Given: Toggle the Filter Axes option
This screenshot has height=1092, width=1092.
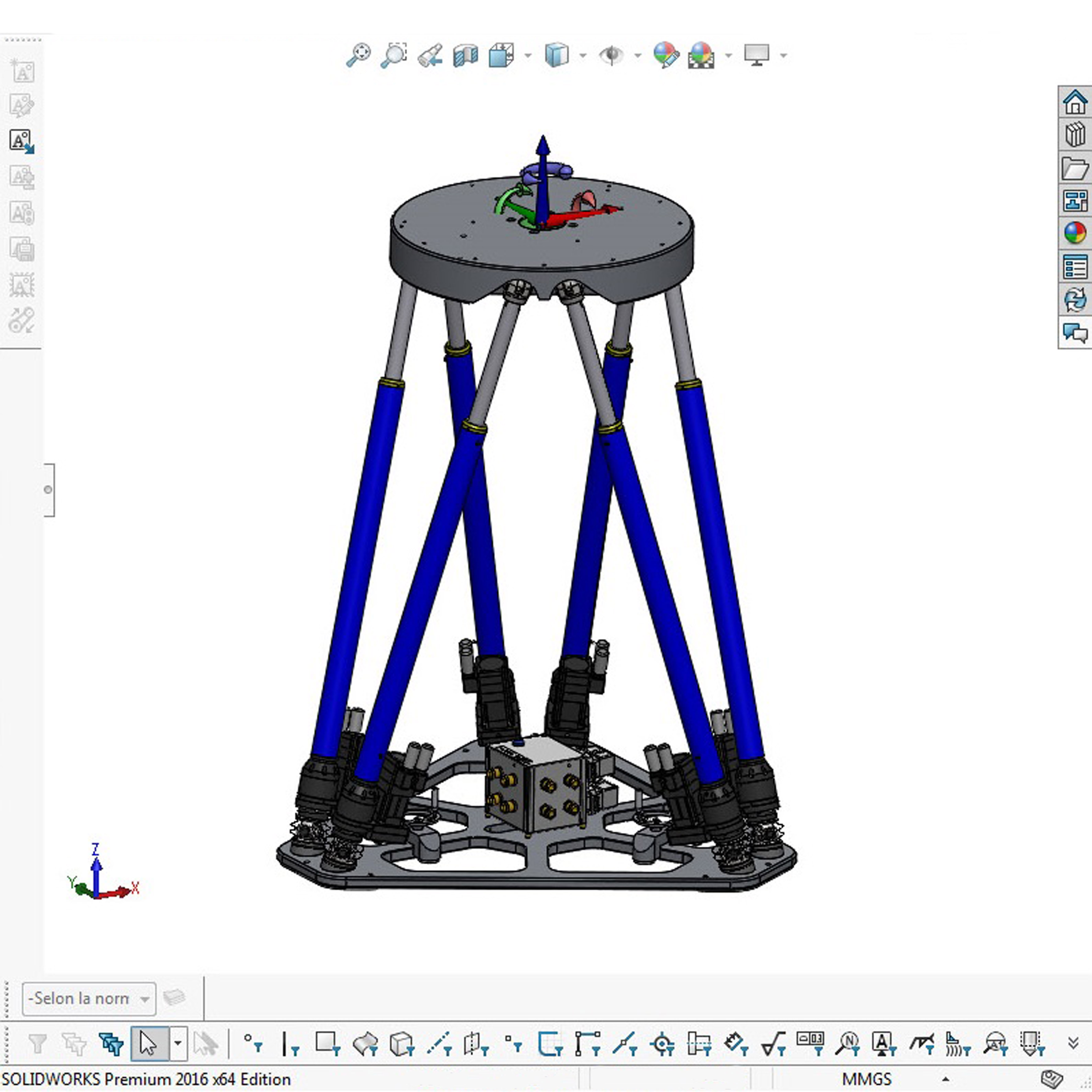Looking at the screenshot, I should coord(439,1043).
